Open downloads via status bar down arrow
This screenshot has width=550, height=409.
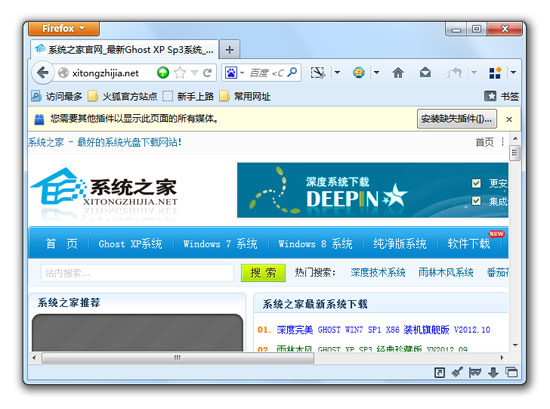(x=493, y=372)
